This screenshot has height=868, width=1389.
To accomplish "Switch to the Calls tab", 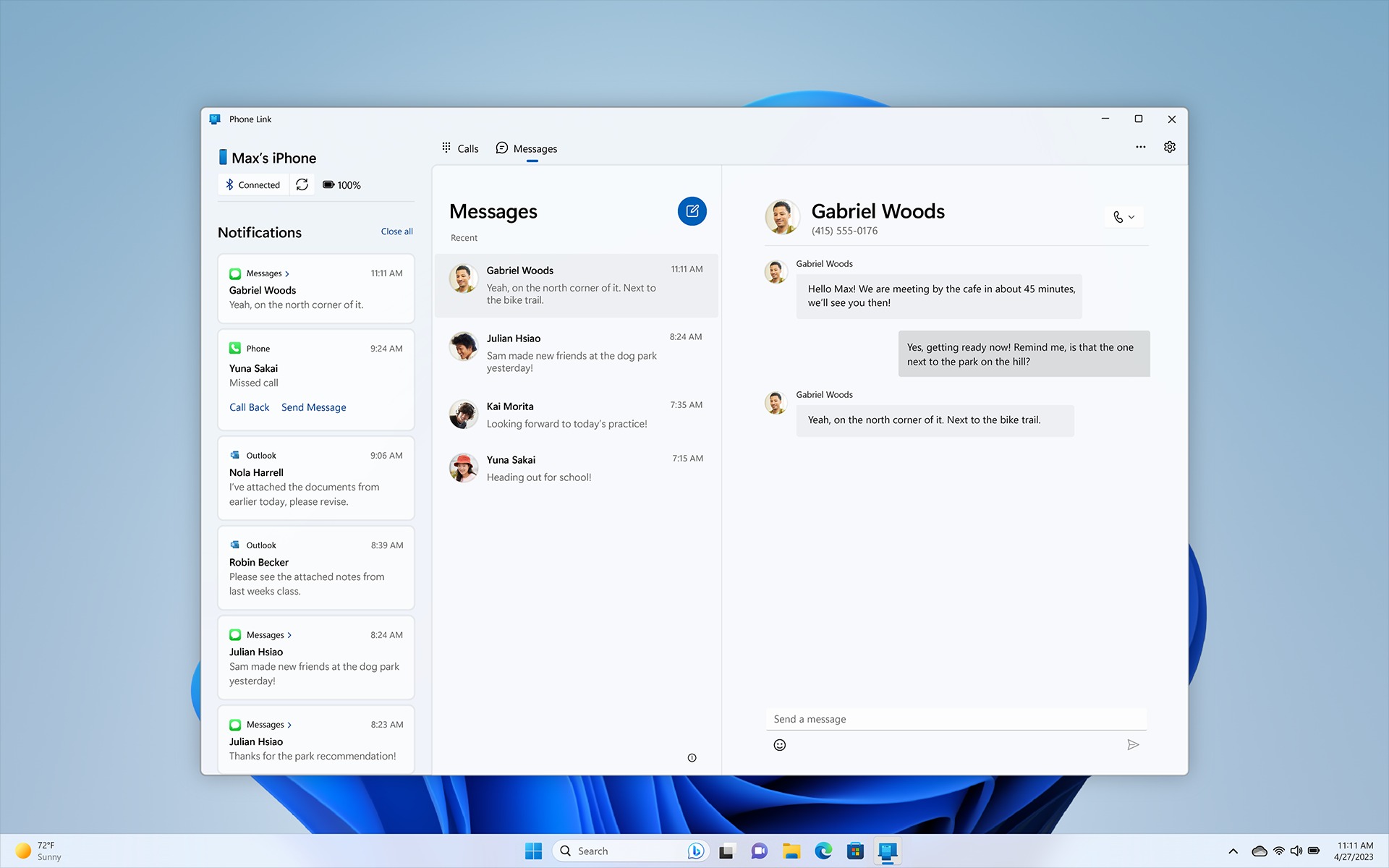I will (x=460, y=148).
